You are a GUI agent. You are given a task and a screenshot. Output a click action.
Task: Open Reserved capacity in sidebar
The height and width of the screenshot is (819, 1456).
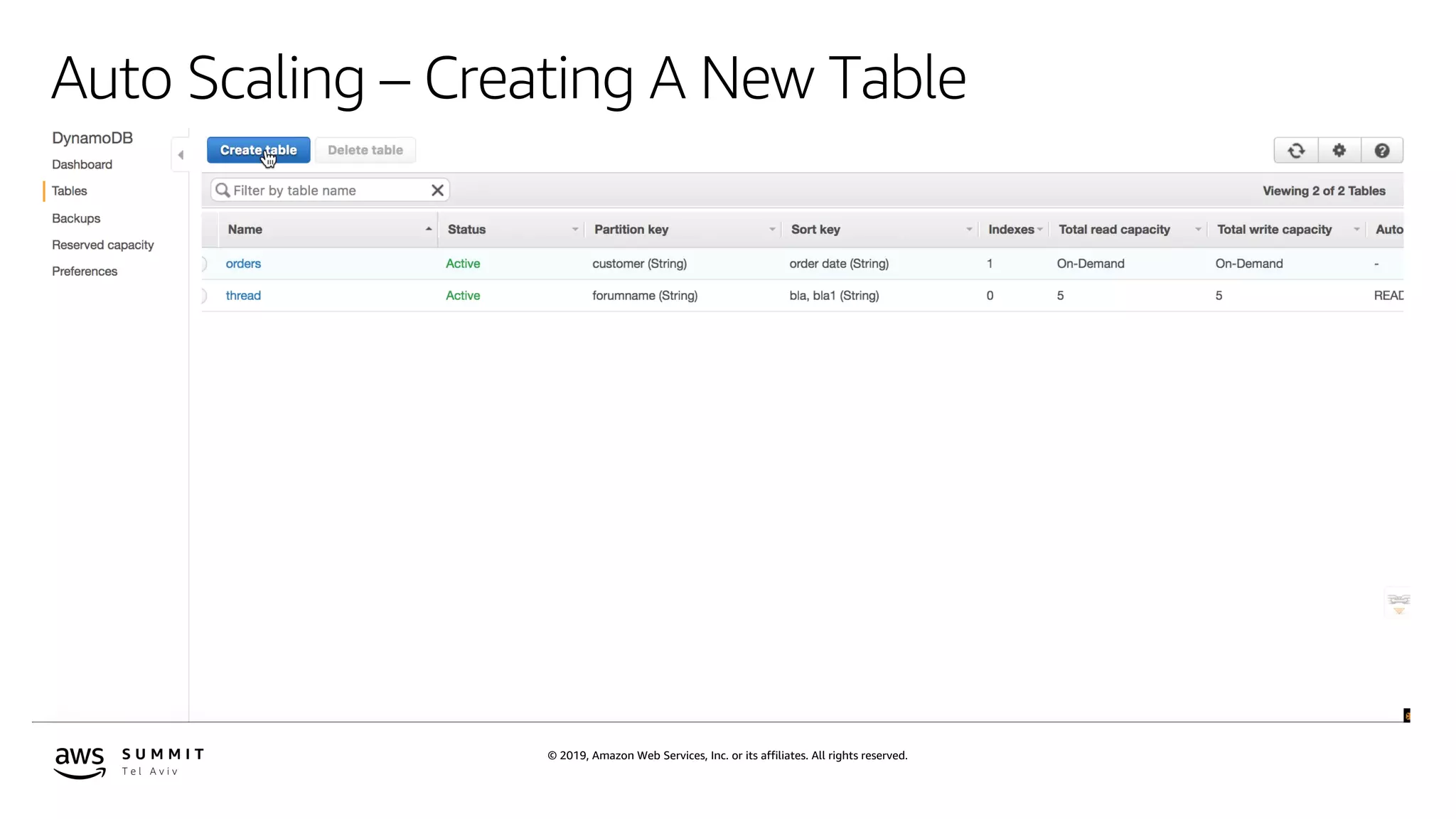(102, 245)
